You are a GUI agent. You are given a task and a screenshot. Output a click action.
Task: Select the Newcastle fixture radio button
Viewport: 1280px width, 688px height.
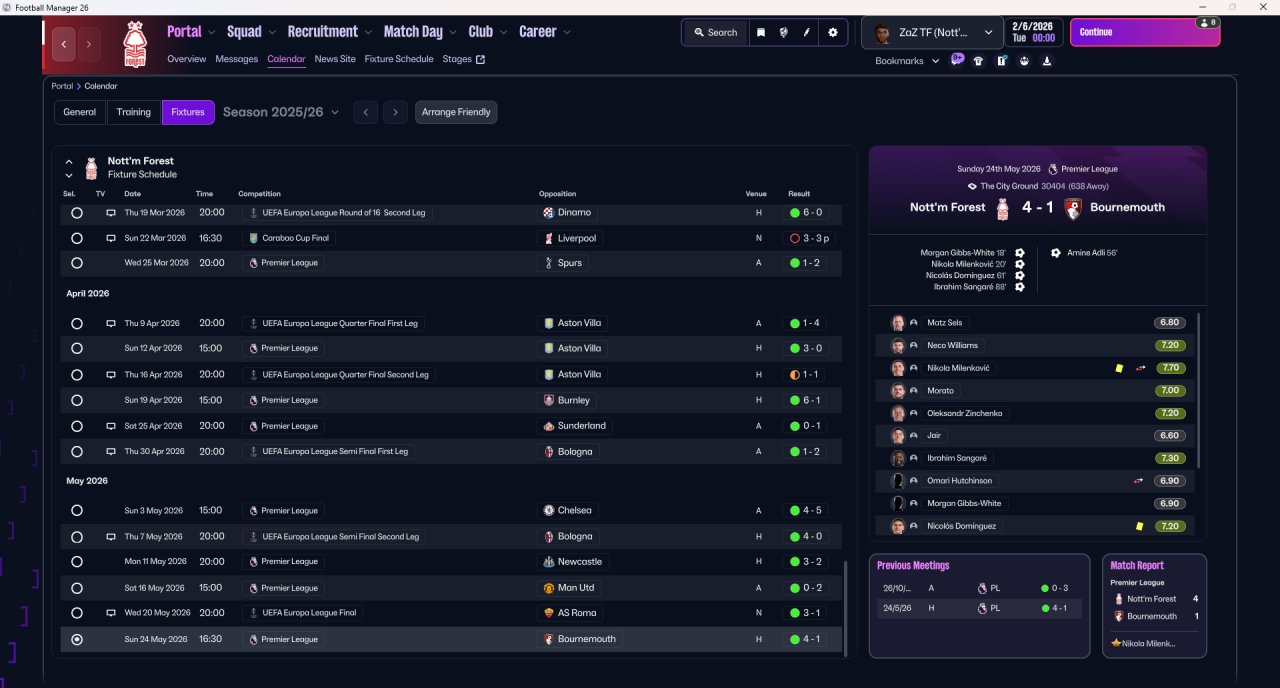(77, 562)
